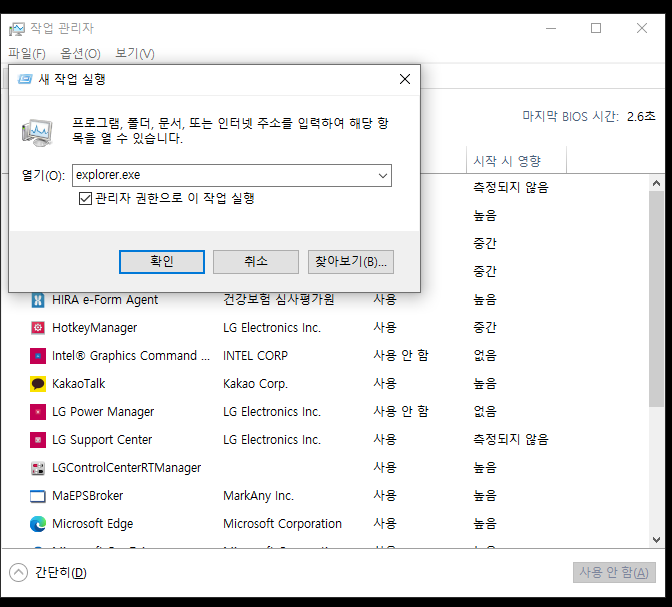Click 측정되지 않음 in LG Support Center row
Screen dimensions: 672x607
[511, 440]
